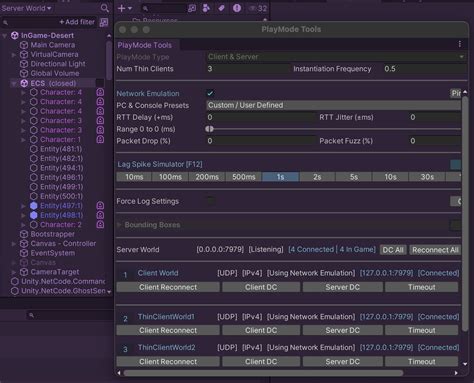Uncheck the Network Emulation checkbox

tap(210, 93)
